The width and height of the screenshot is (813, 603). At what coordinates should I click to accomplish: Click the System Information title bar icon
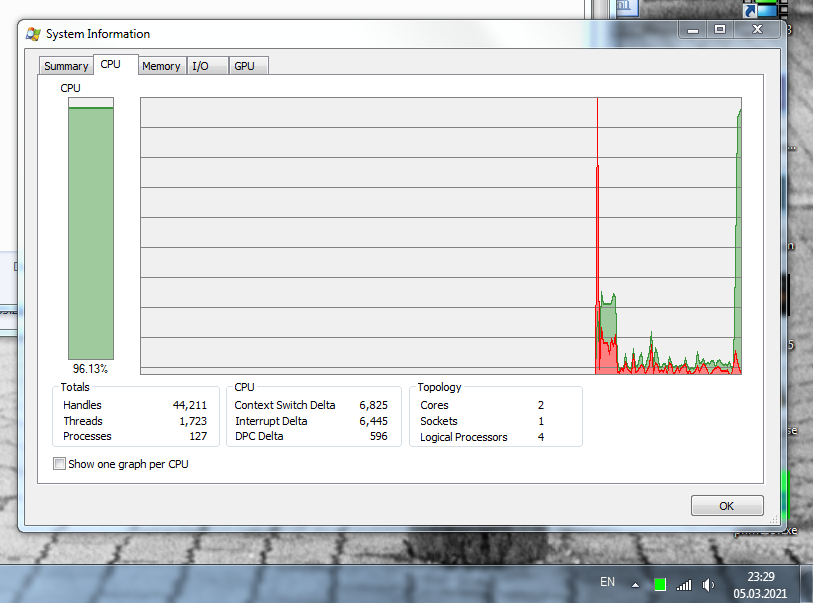(x=33, y=34)
